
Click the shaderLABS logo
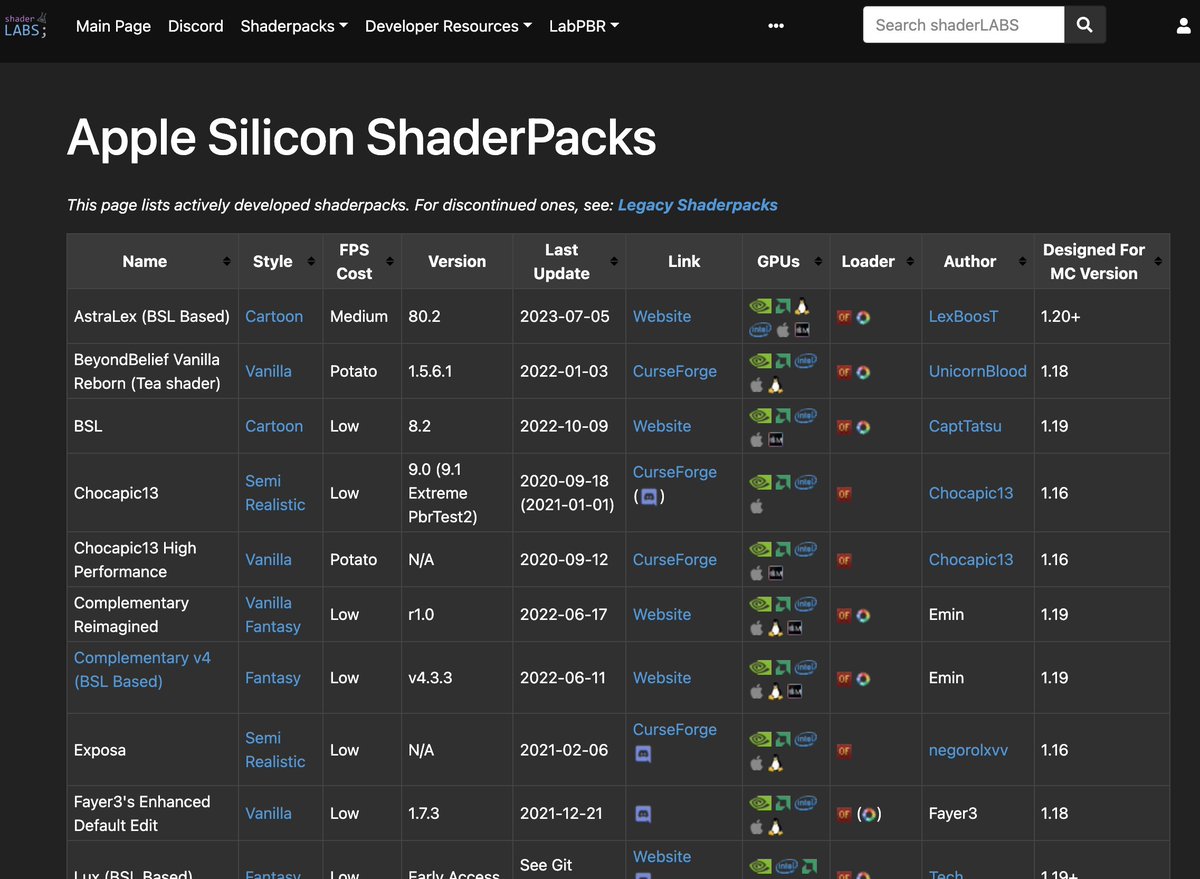coord(25,25)
